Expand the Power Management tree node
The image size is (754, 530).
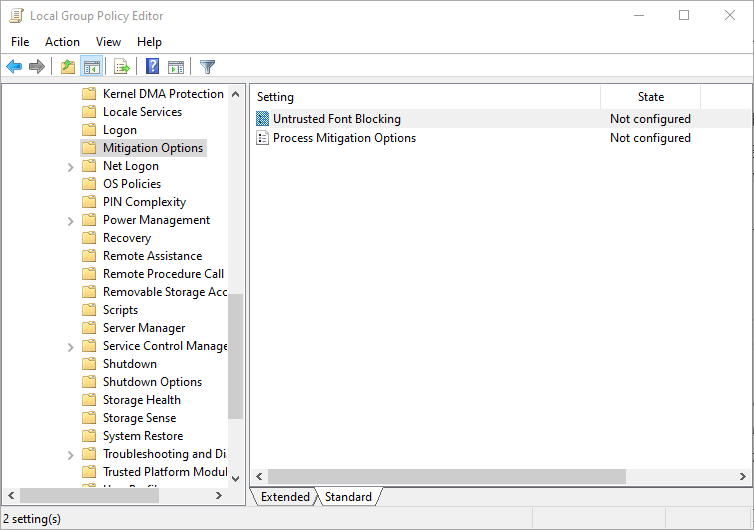point(71,221)
